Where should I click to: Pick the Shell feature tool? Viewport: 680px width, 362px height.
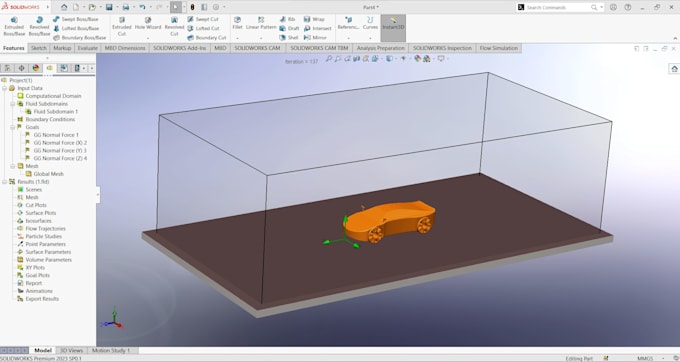click(x=289, y=38)
